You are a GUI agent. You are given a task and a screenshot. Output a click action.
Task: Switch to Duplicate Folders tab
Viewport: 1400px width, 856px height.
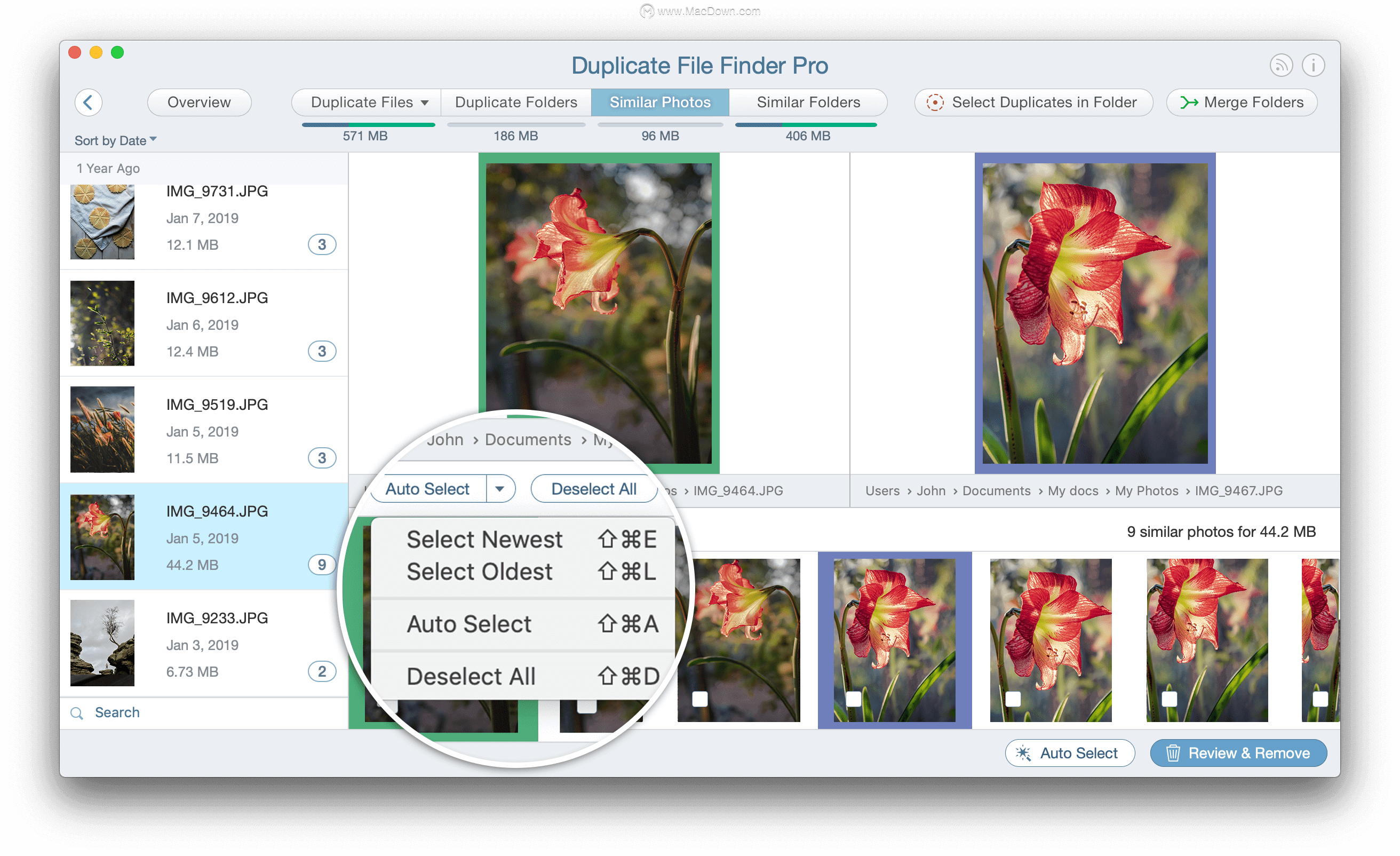pos(515,101)
